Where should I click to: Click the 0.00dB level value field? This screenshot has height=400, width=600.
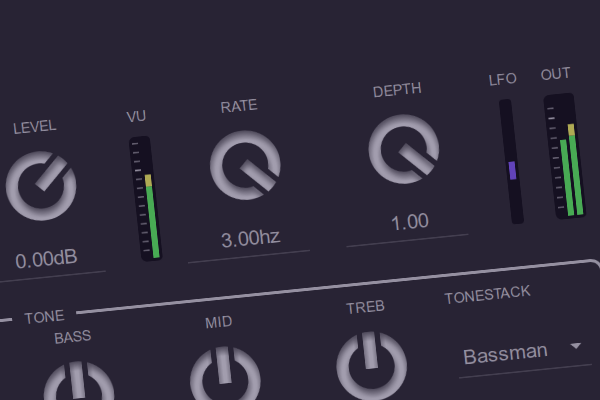point(47,259)
